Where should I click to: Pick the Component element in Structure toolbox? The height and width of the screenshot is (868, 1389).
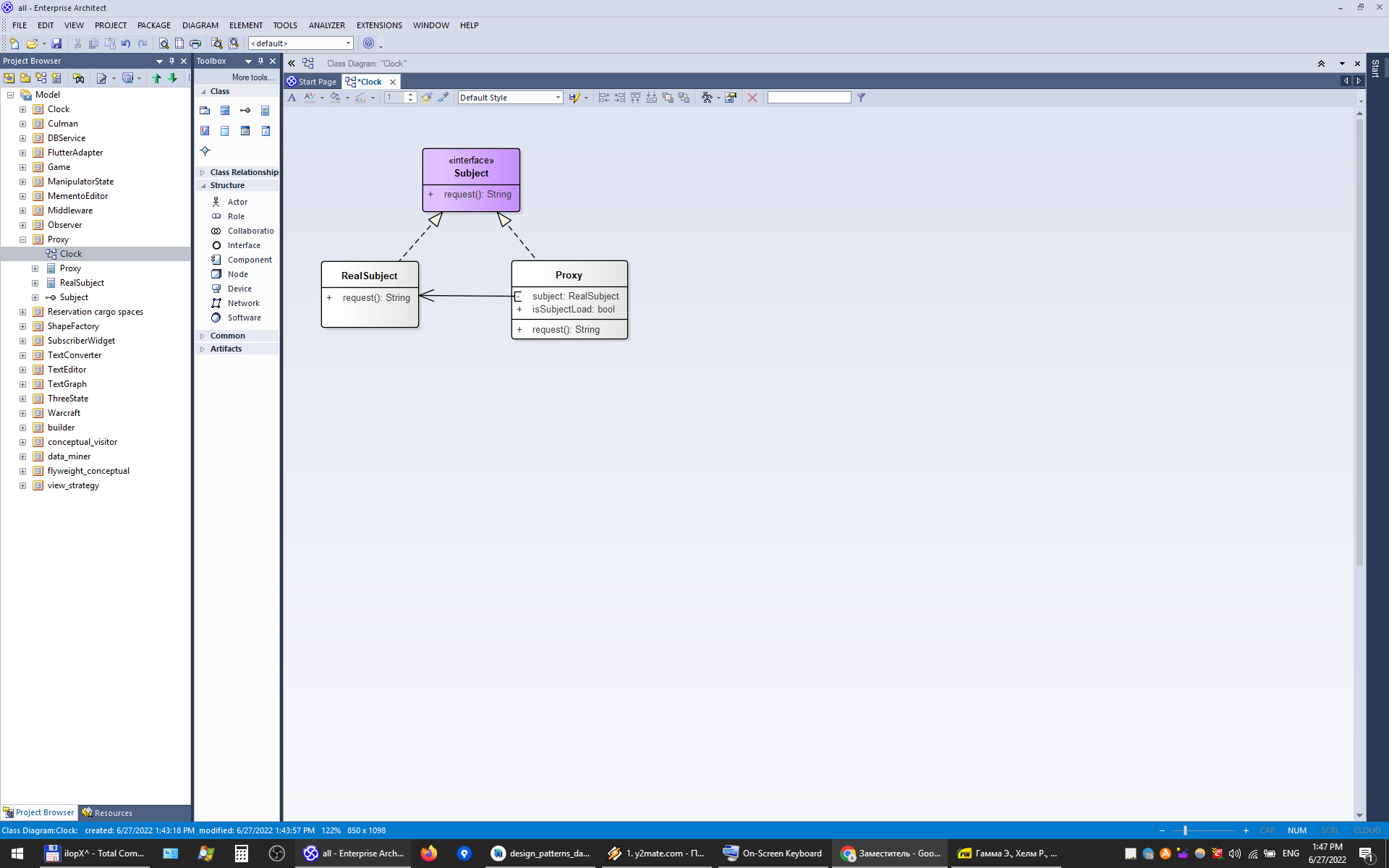tap(249, 260)
